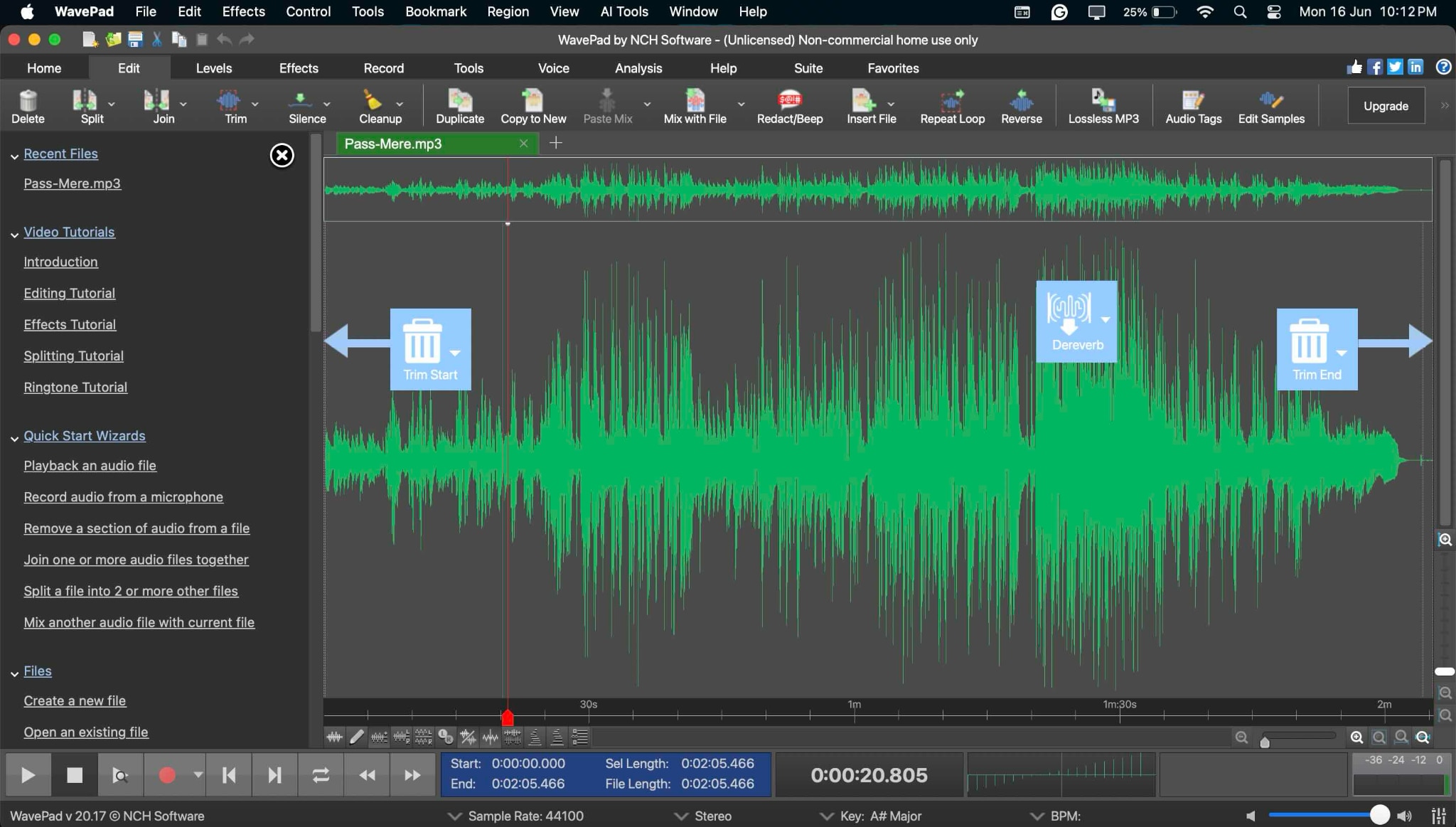Click Copy to New
The height and width of the screenshot is (827, 1456).
coord(533,106)
